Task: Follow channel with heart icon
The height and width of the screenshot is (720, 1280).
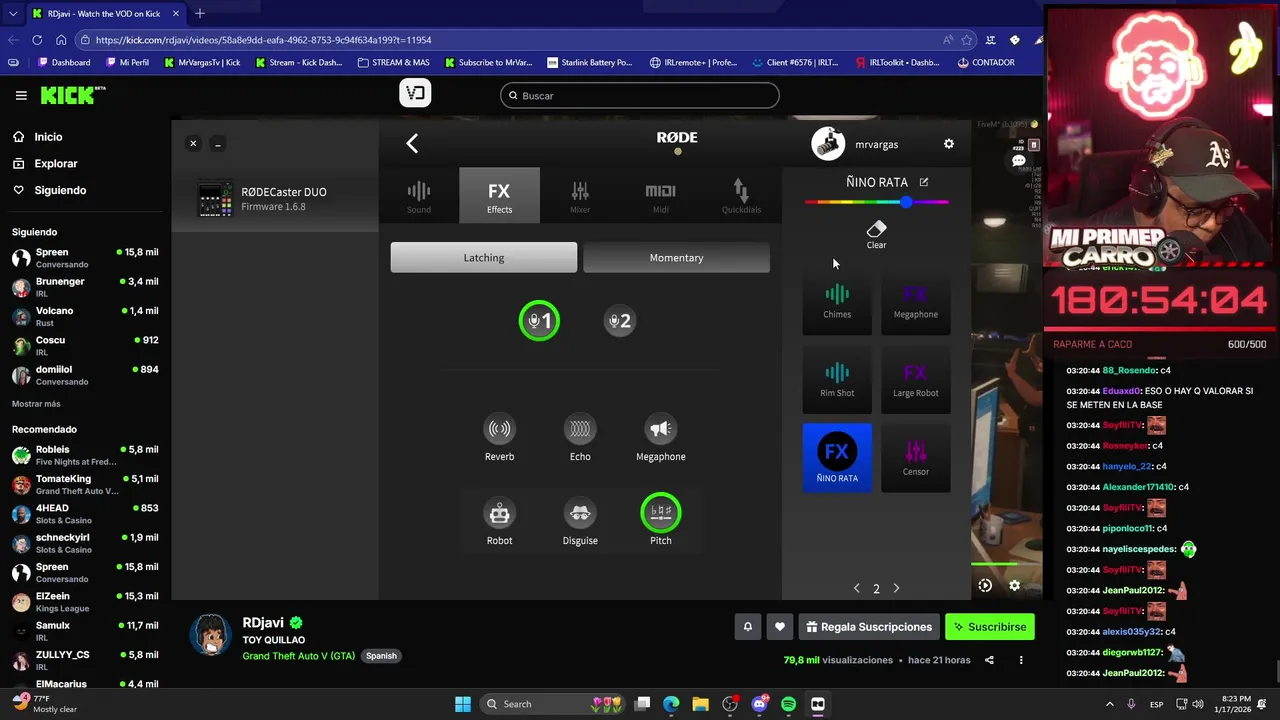Action: [x=780, y=627]
